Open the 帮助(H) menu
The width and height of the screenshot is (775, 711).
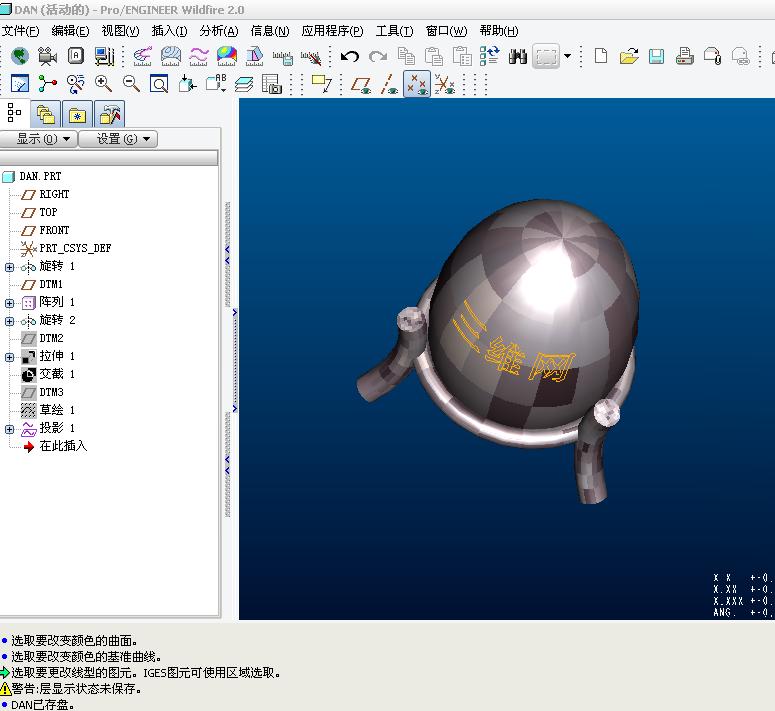point(499,31)
